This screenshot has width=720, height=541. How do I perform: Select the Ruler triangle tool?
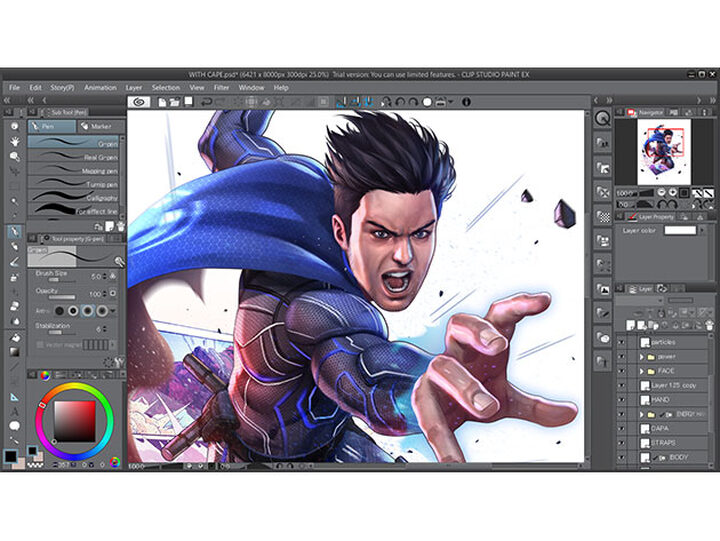click(15, 396)
